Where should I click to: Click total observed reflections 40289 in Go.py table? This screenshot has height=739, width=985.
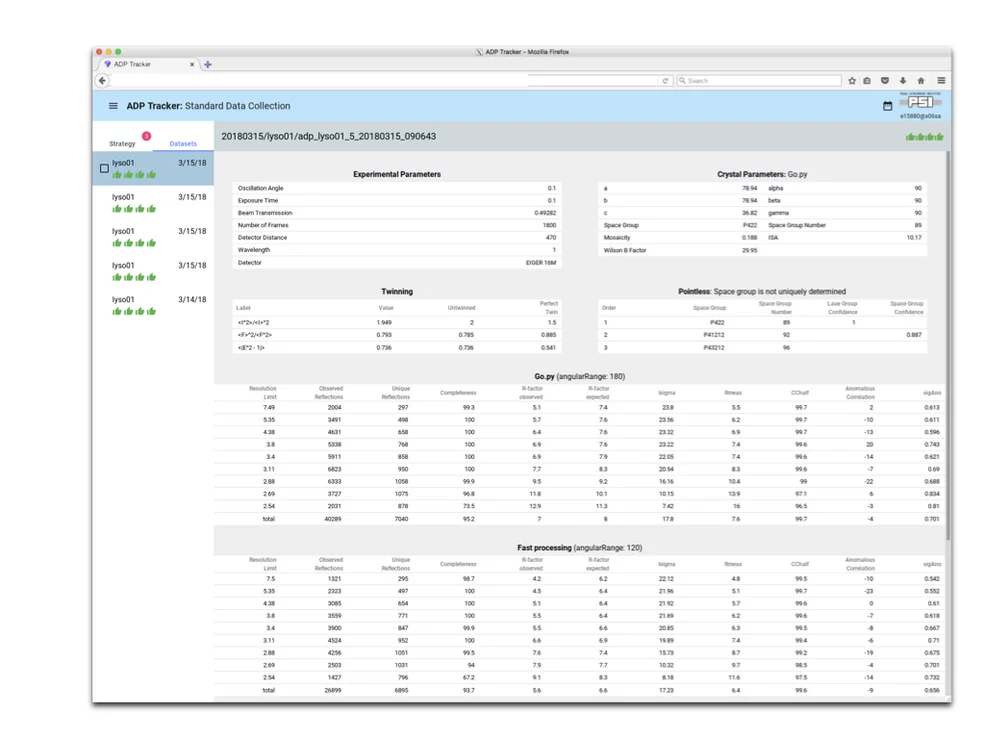[332, 519]
